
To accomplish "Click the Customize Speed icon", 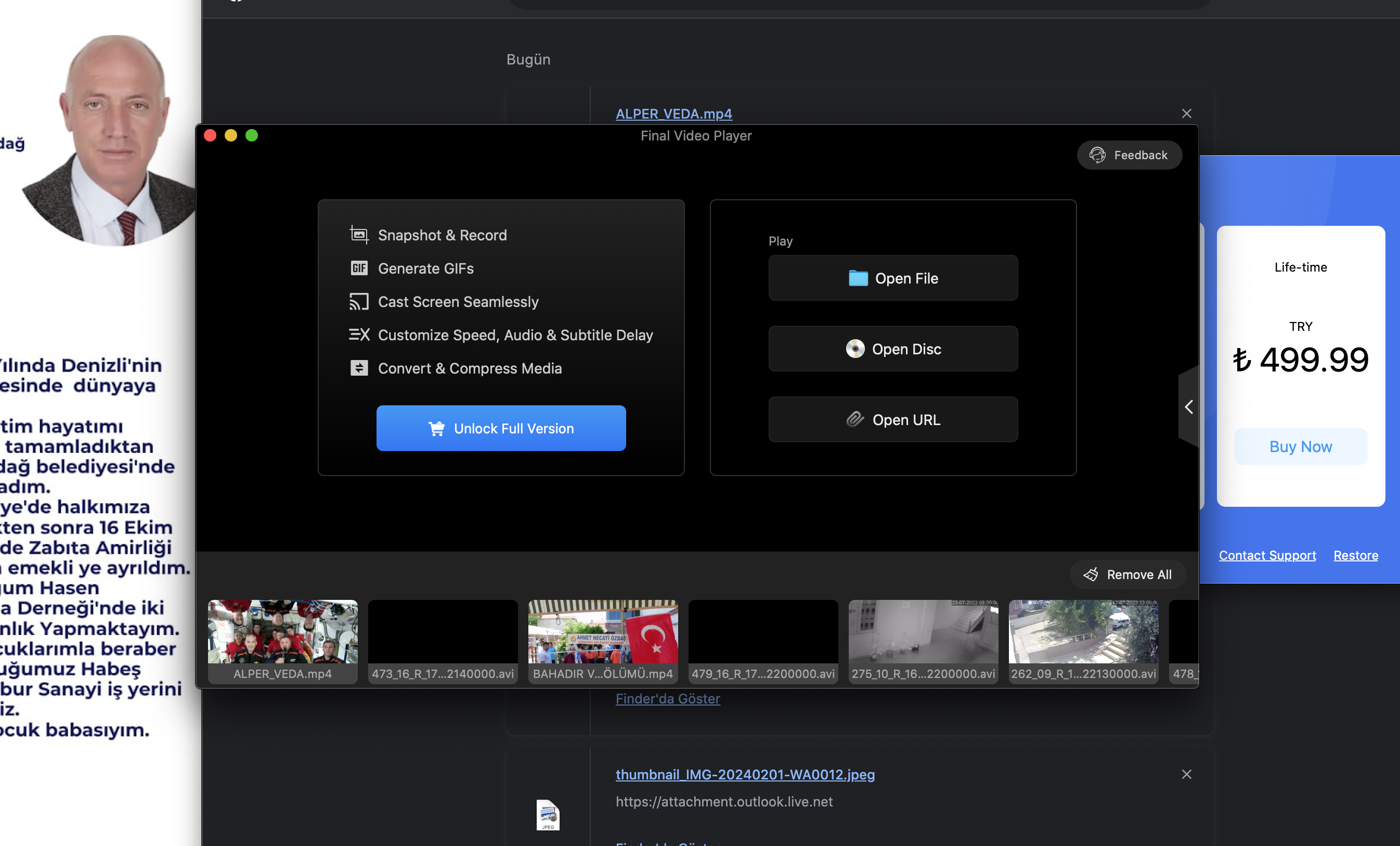I will click(358, 335).
